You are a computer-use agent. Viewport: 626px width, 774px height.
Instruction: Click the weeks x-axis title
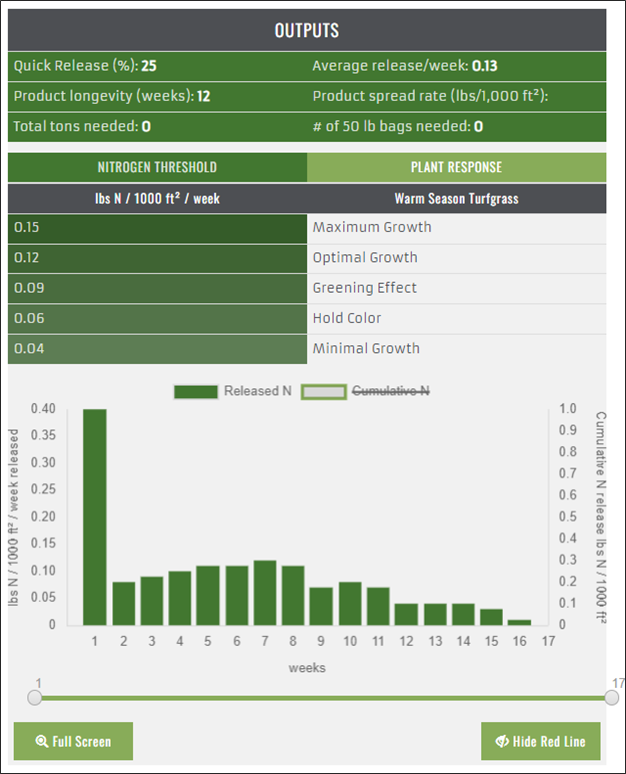[307, 668]
